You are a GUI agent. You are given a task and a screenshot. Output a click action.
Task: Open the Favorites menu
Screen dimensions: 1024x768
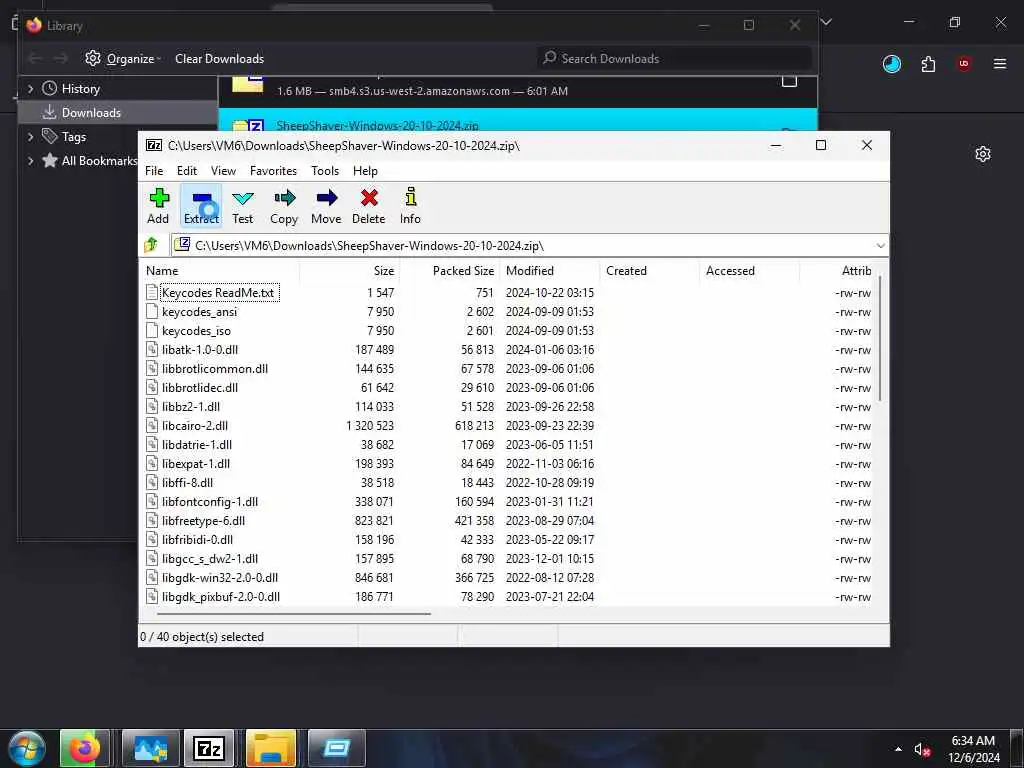[273, 170]
